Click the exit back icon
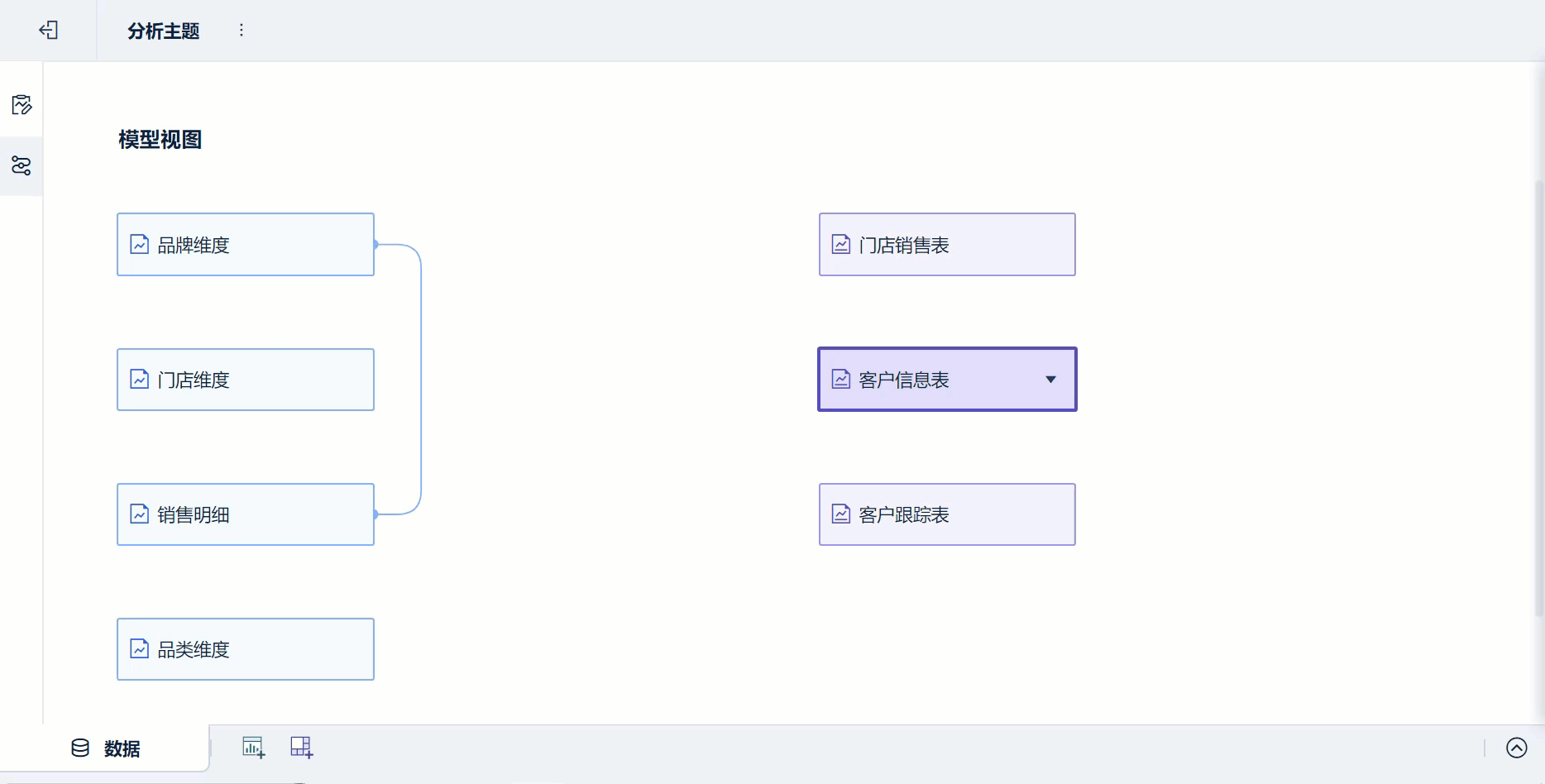Screen dimensions: 1545x784 [x=49, y=31]
